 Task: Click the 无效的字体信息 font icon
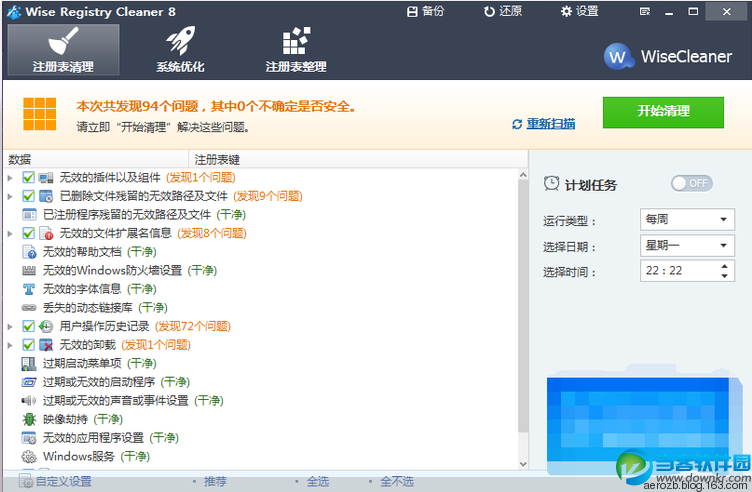click(x=29, y=289)
